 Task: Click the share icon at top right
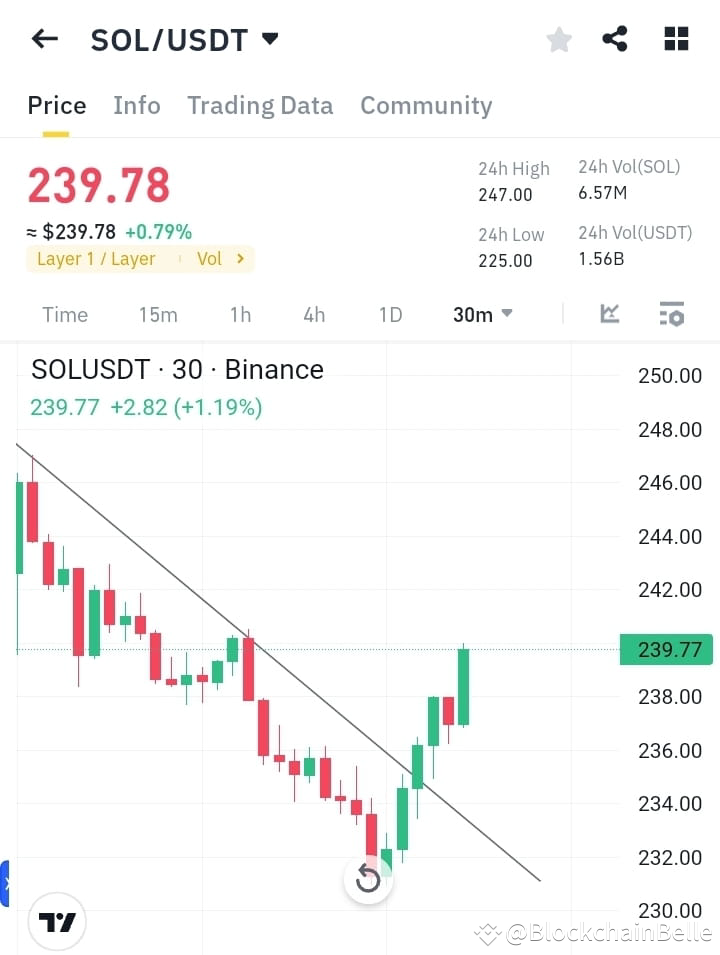coord(614,39)
